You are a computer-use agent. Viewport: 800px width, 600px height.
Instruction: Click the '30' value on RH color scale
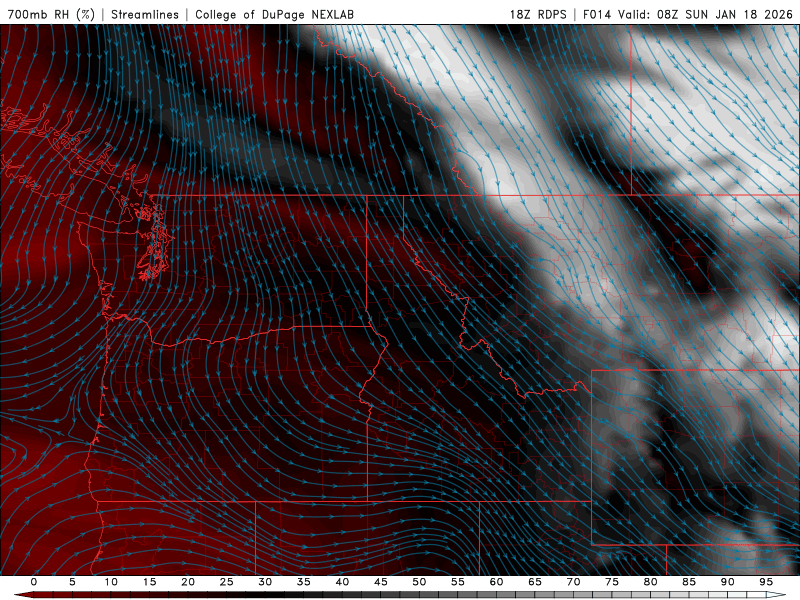[x=265, y=582]
